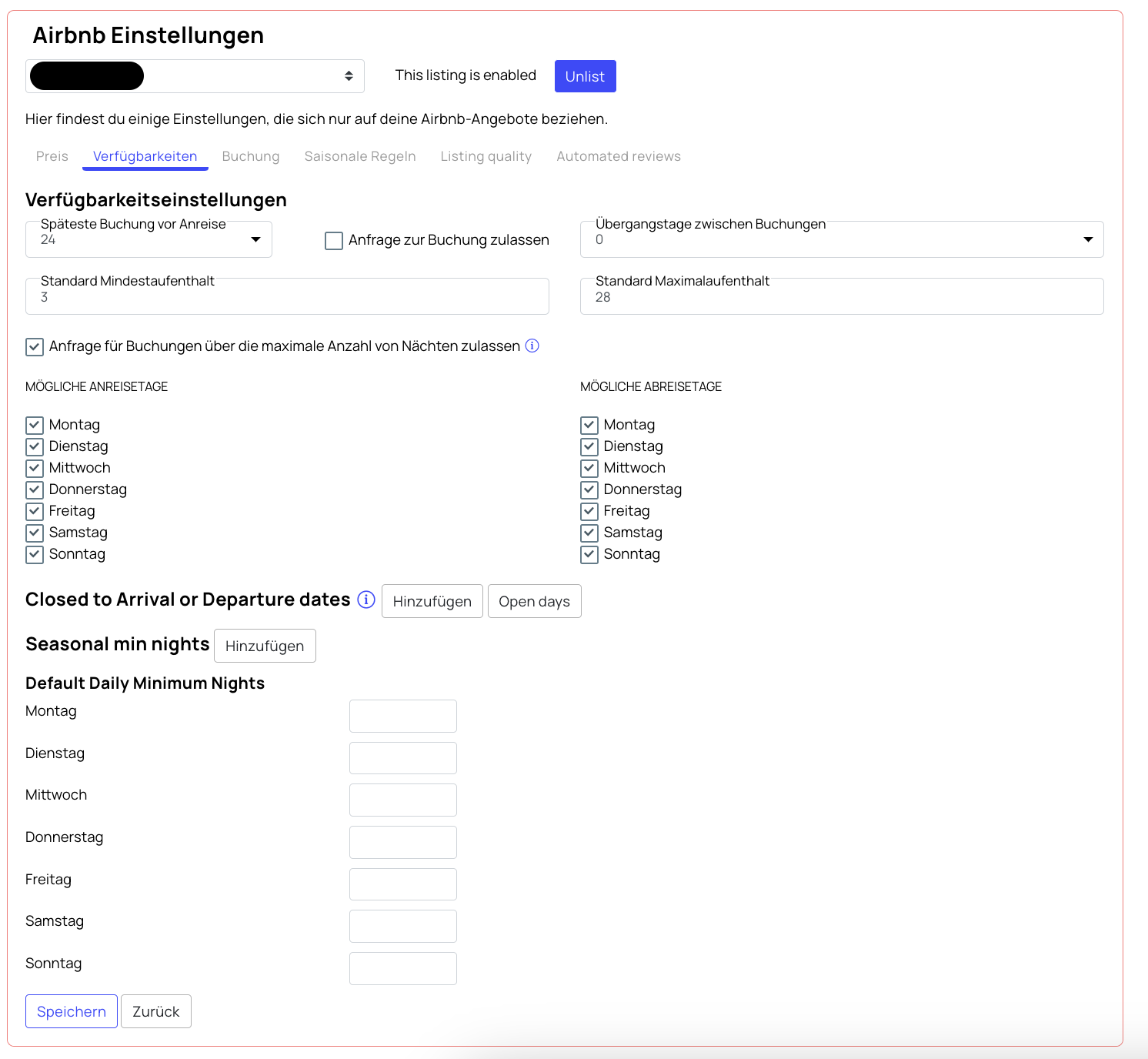This screenshot has width=1148, height=1059.
Task: Uncheck Dienstag under Mögliche Anreisetage
Action: [35, 446]
